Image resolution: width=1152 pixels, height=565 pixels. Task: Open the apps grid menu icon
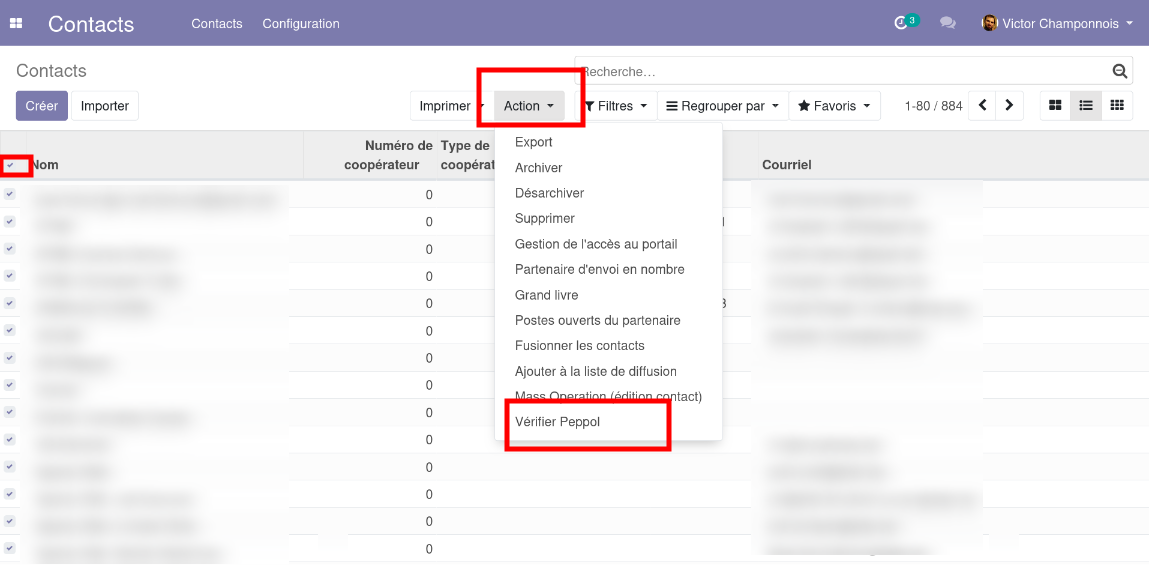click(16, 23)
